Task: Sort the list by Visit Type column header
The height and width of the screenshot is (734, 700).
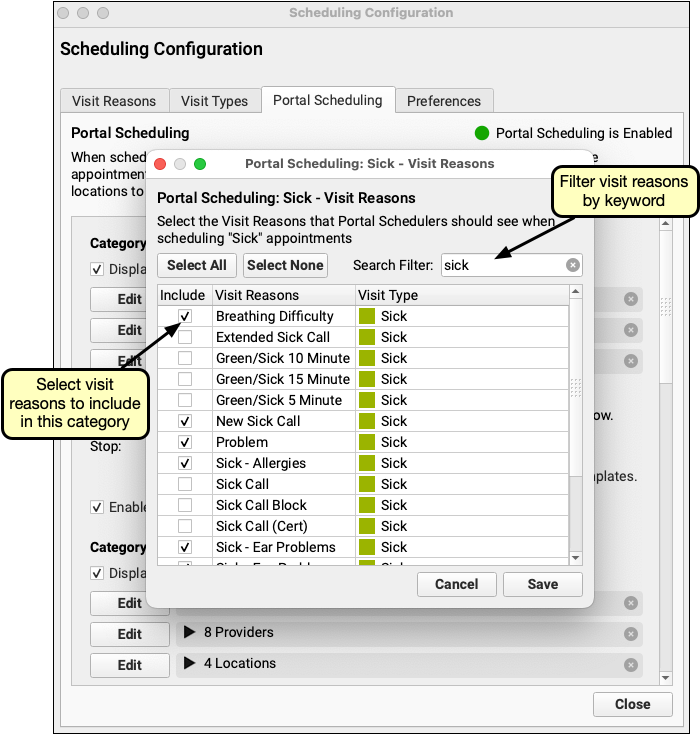Action: [460, 295]
